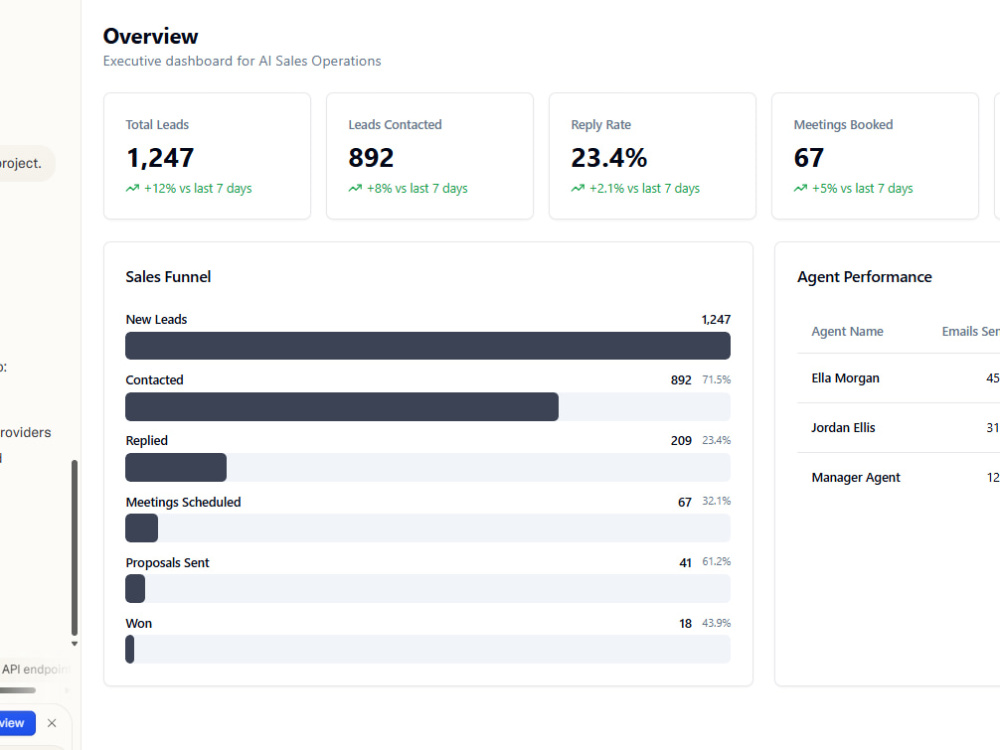
Task: Select the Reply Rate value 23.4%
Action: pyautogui.click(x=609, y=158)
